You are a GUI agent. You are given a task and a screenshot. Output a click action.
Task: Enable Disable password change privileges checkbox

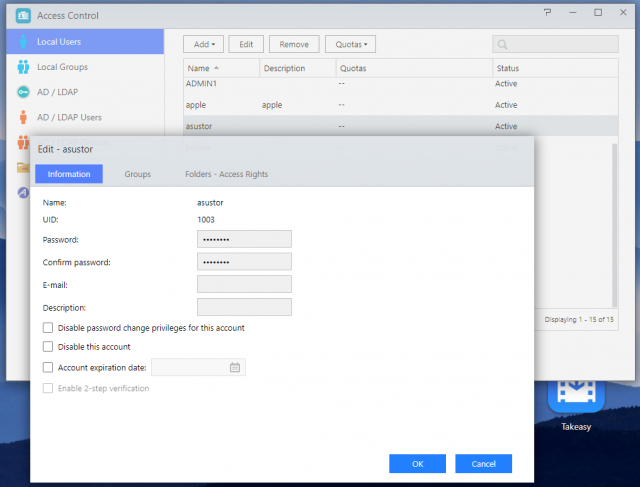click(x=49, y=328)
